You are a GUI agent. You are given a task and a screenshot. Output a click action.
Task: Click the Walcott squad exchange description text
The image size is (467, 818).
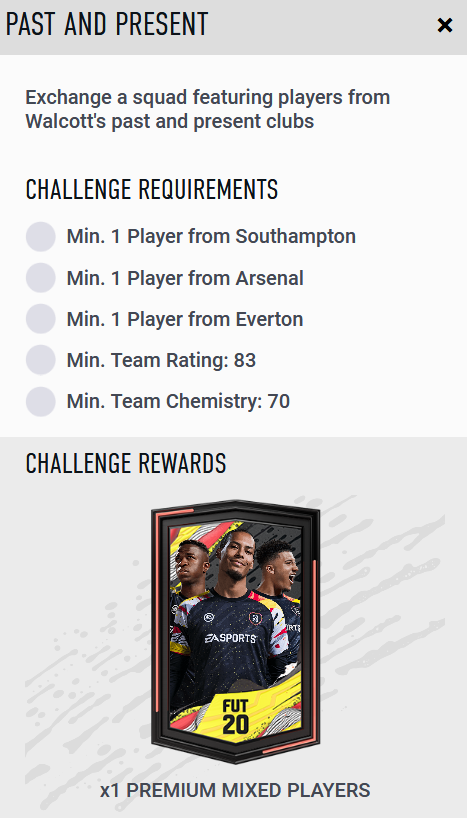pyautogui.click(x=208, y=109)
